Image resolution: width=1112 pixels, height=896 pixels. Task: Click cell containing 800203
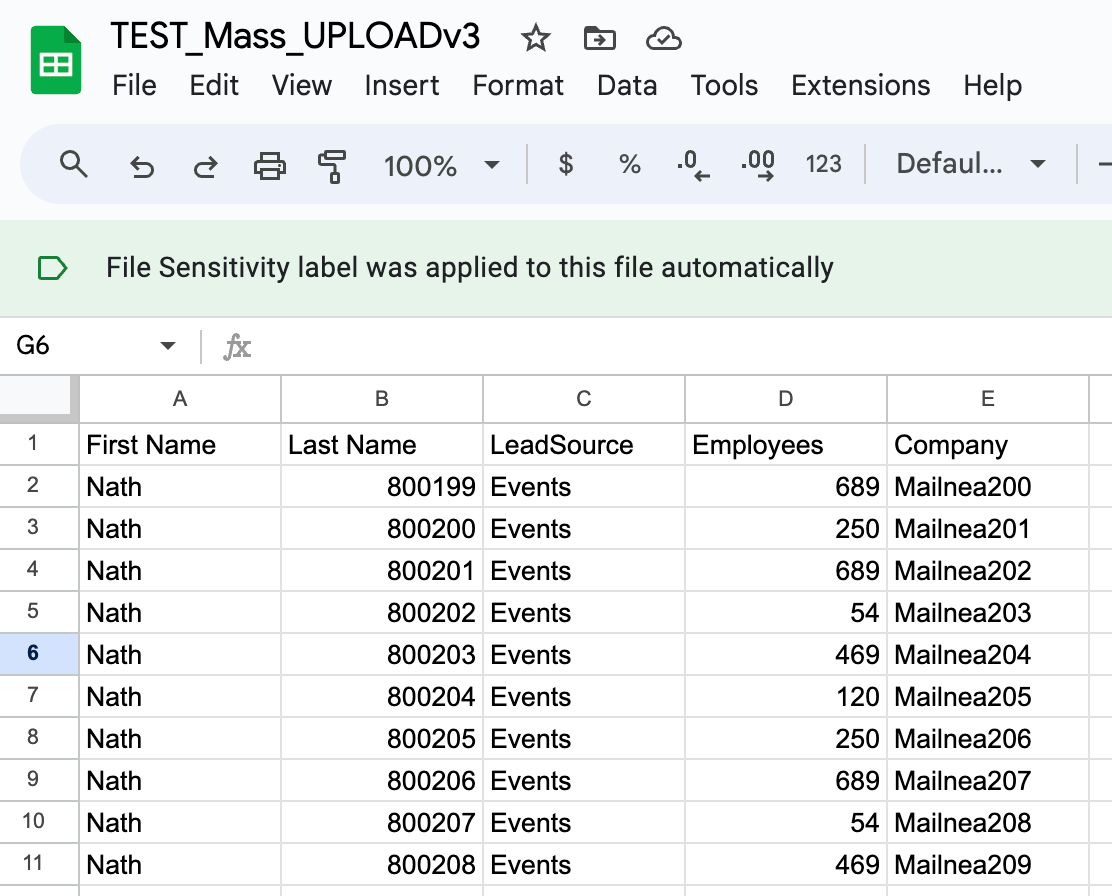pyautogui.click(x=382, y=654)
